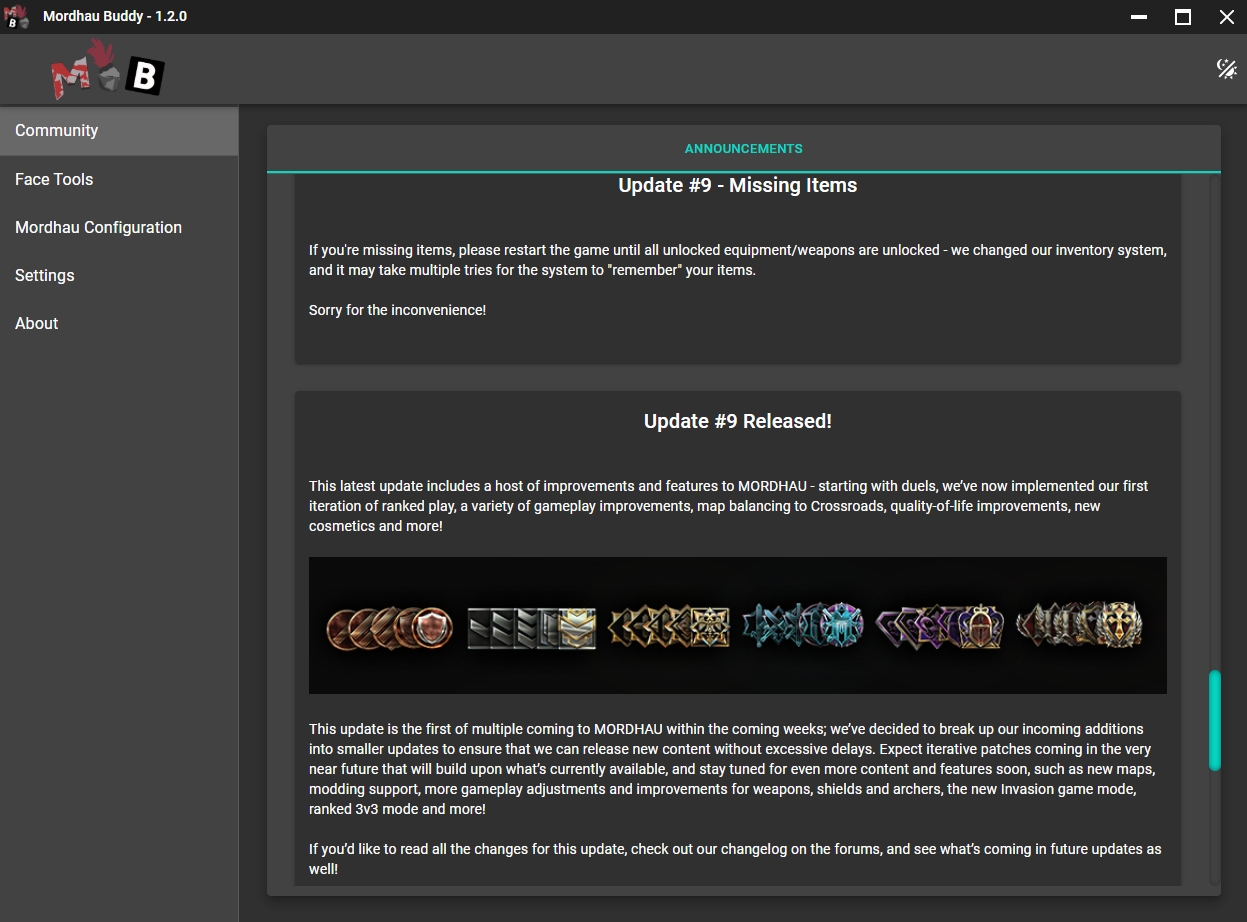This screenshot has width=1247, height=922.
Task: Open the Face Tools section
Action: pyautogui.click(x=119, y=179)
